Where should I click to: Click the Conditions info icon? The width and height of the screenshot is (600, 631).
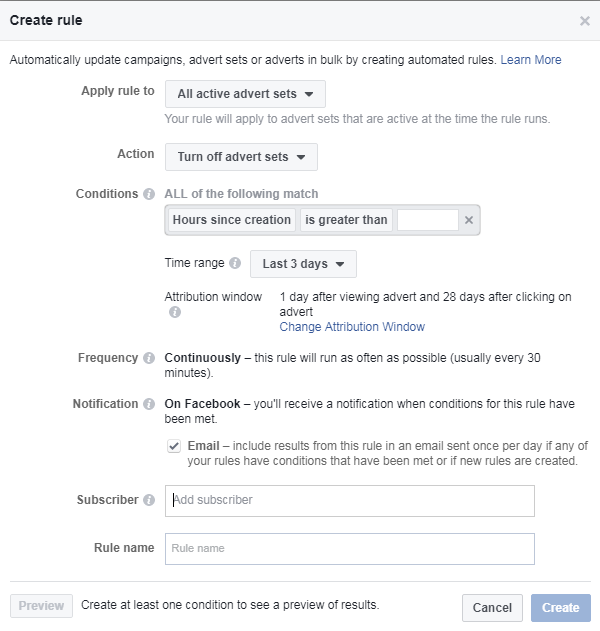149,194
